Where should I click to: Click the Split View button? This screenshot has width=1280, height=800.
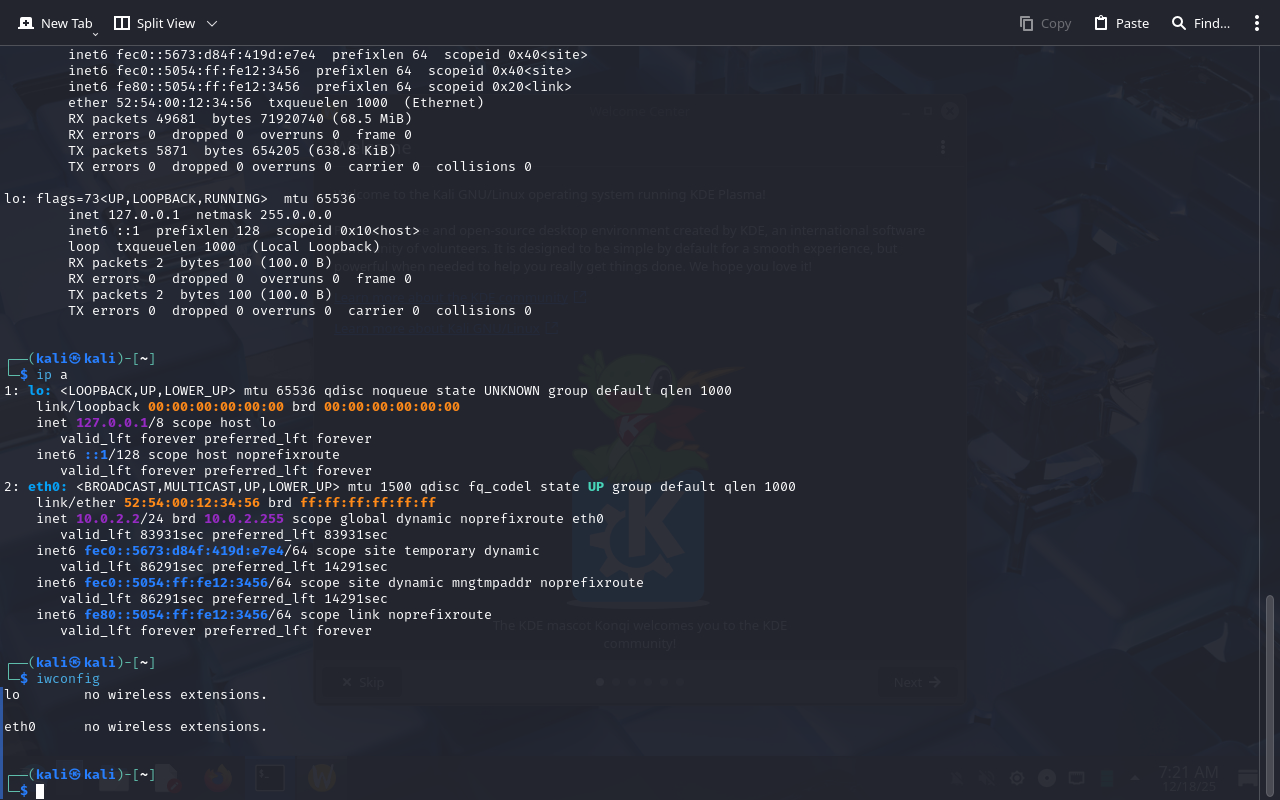pyautogui.click(x=155, y=23)
